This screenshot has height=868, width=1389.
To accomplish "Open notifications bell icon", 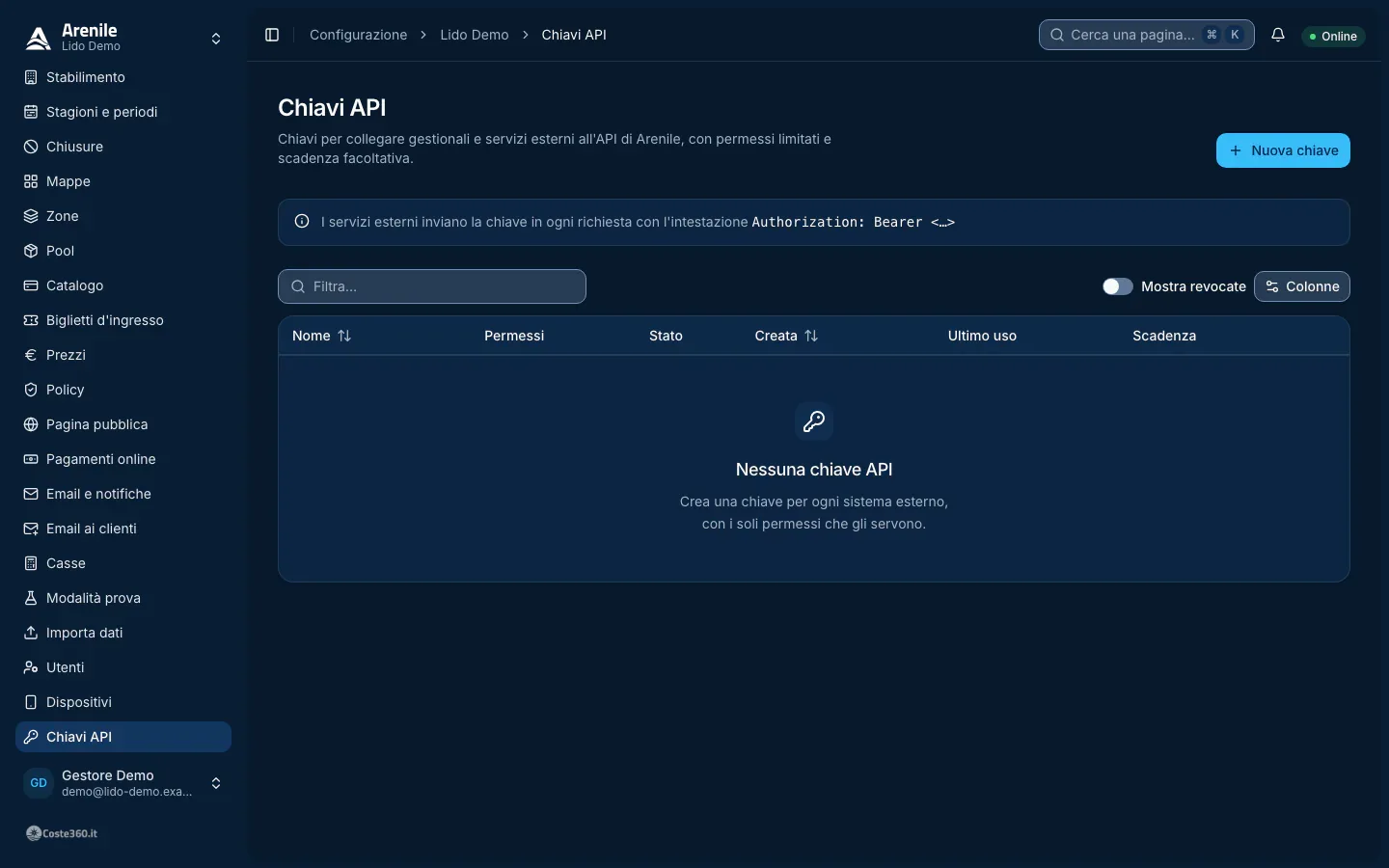I will [x=1278, y=35].
